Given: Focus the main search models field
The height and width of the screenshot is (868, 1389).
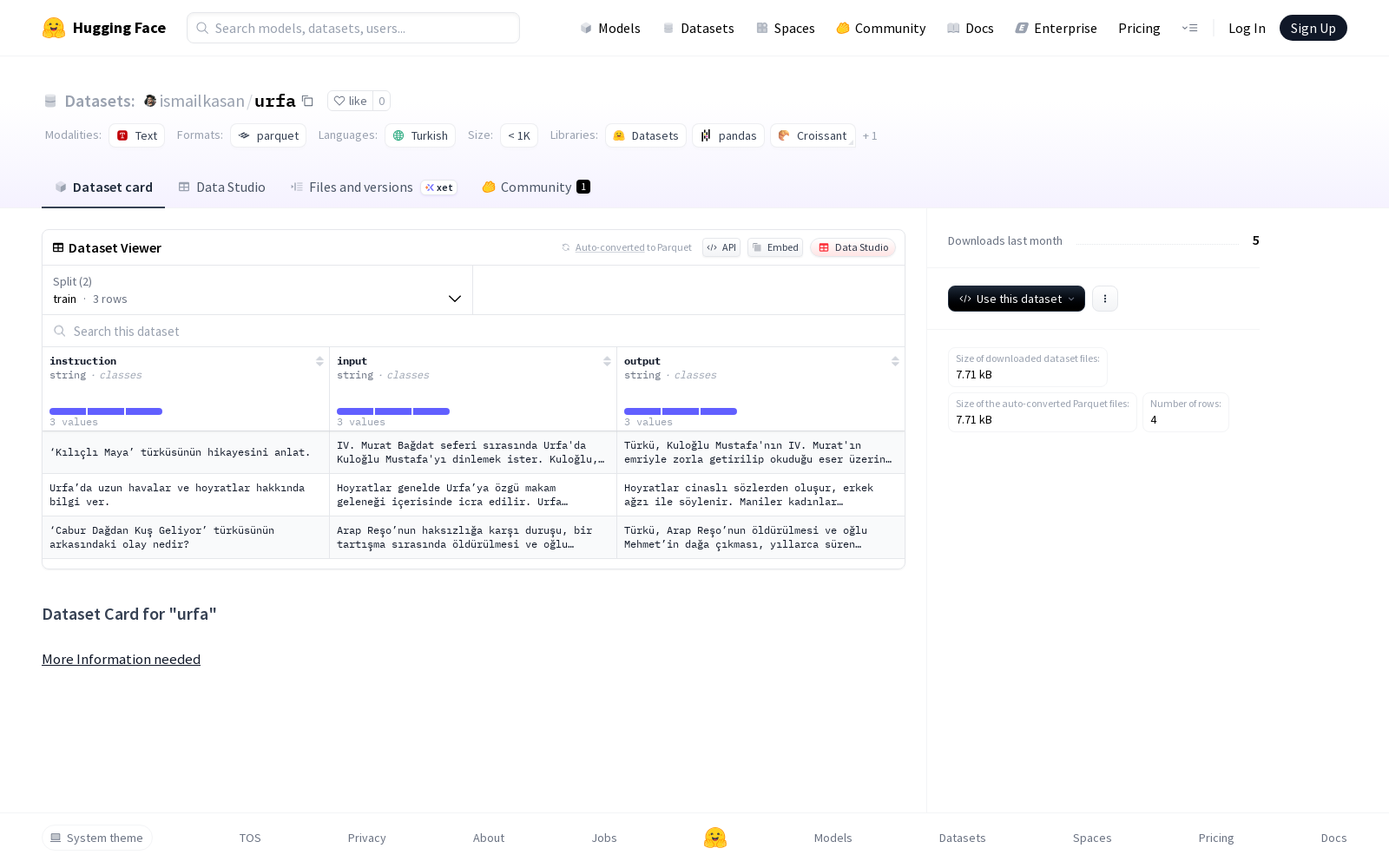Looking at the screenshot, I should point(353,28).
